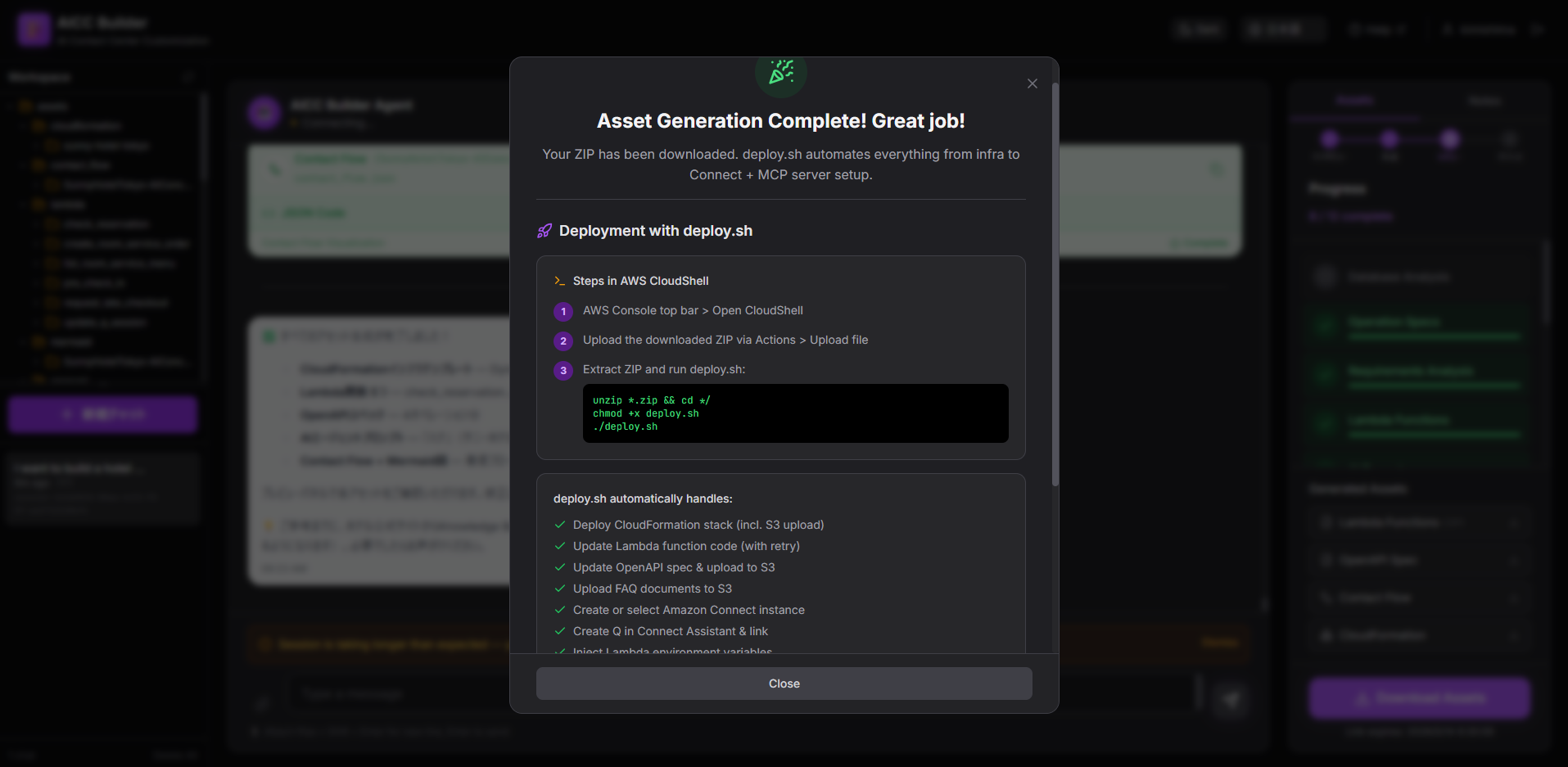
Task: Select the assets root folder in the Workspace tree
Action: 52,106
